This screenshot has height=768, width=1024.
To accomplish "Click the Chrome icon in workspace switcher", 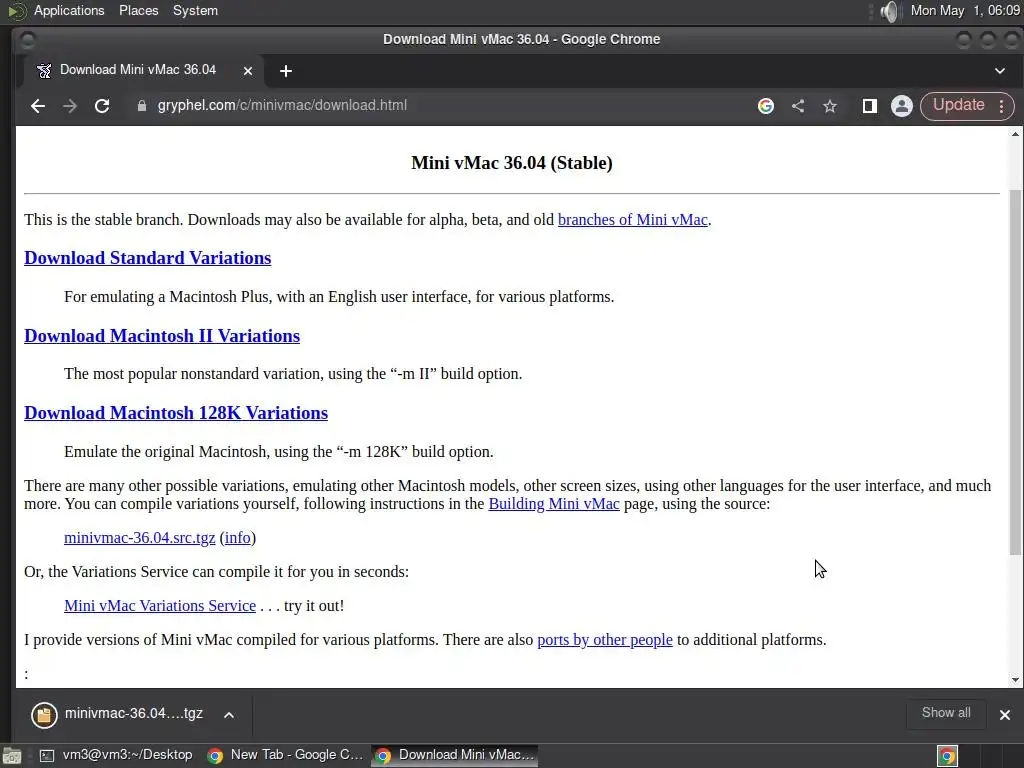I will point(947,756).
